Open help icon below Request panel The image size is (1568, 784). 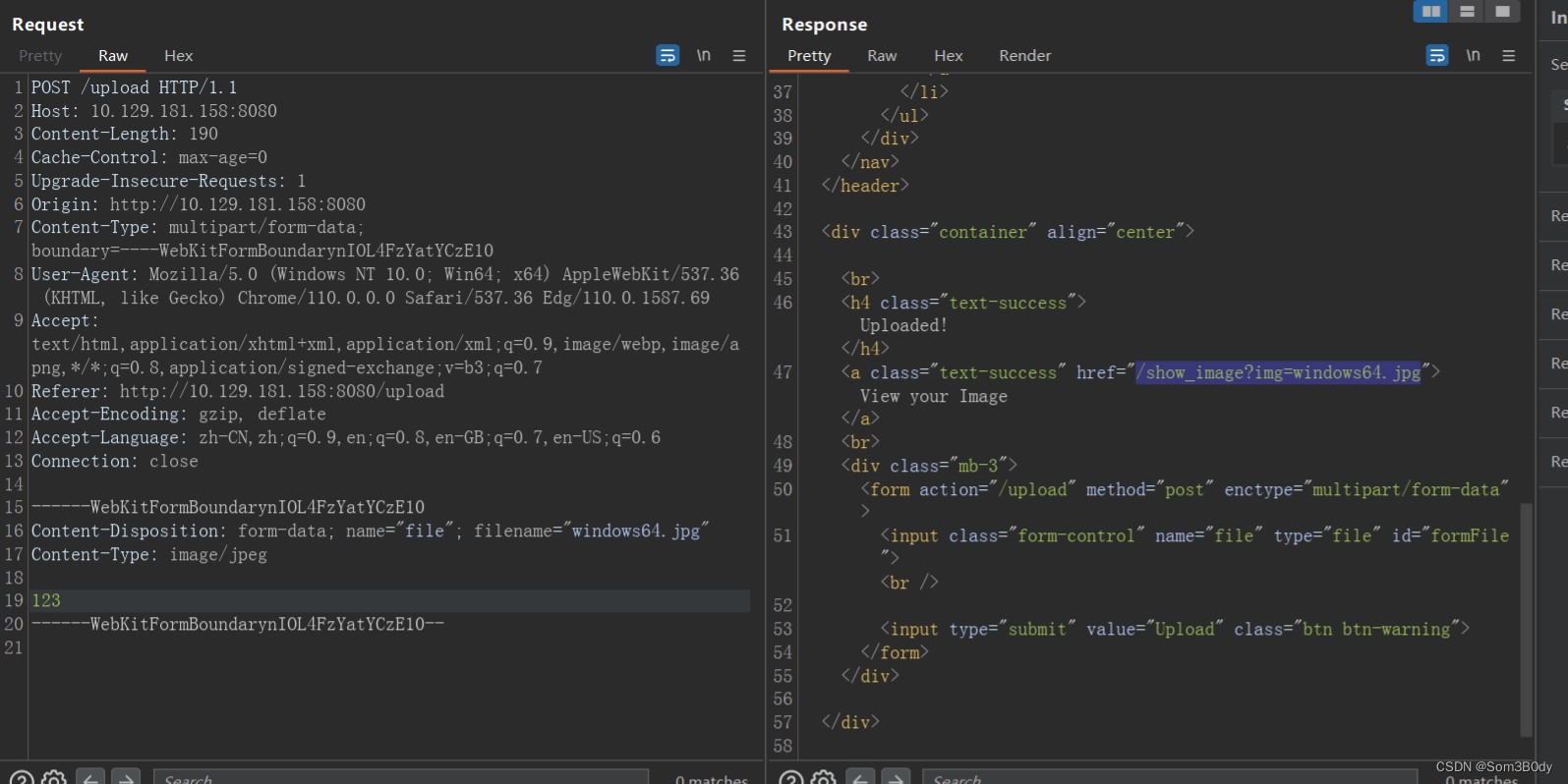pyautogui.click(x=22, y=778)
